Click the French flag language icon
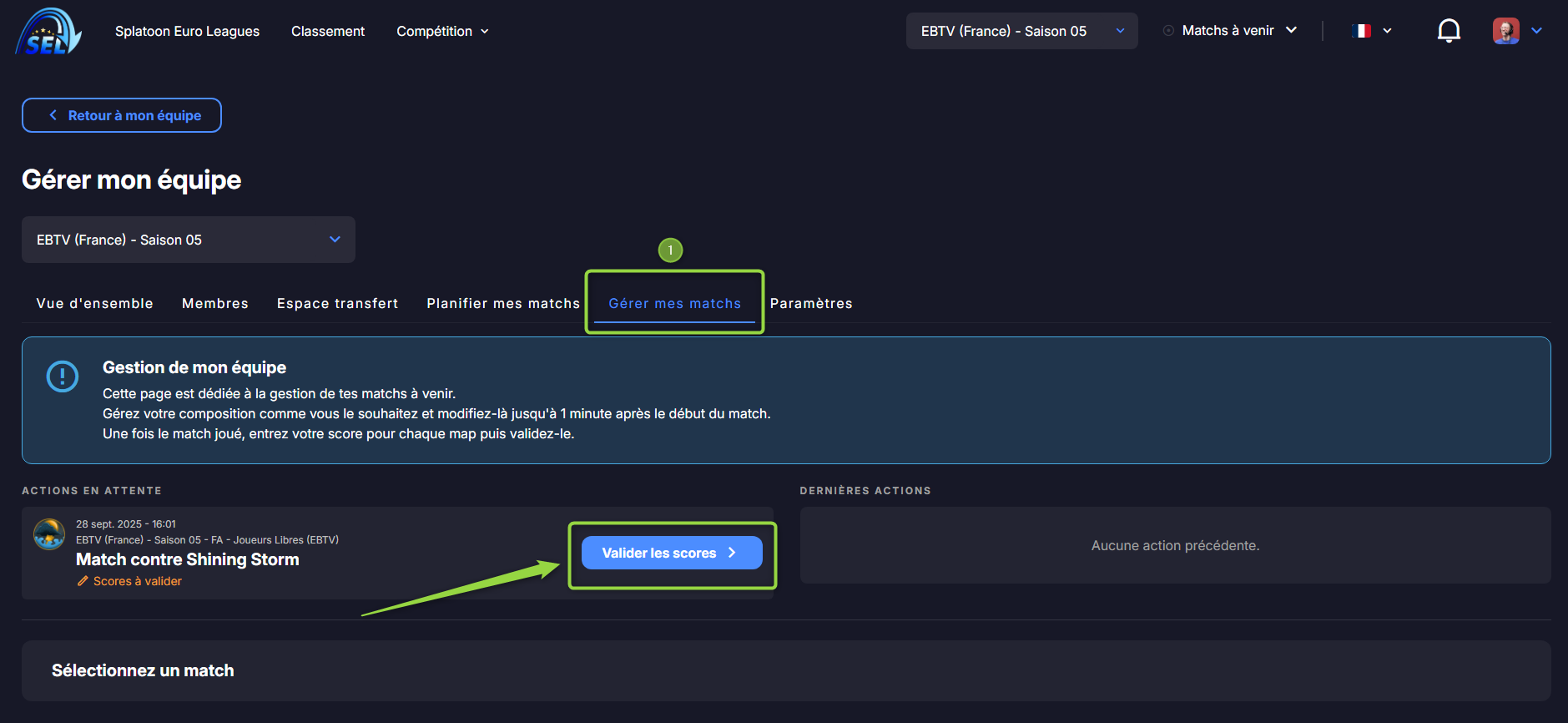This screenshot has height=723, width=1568. 1361,31
